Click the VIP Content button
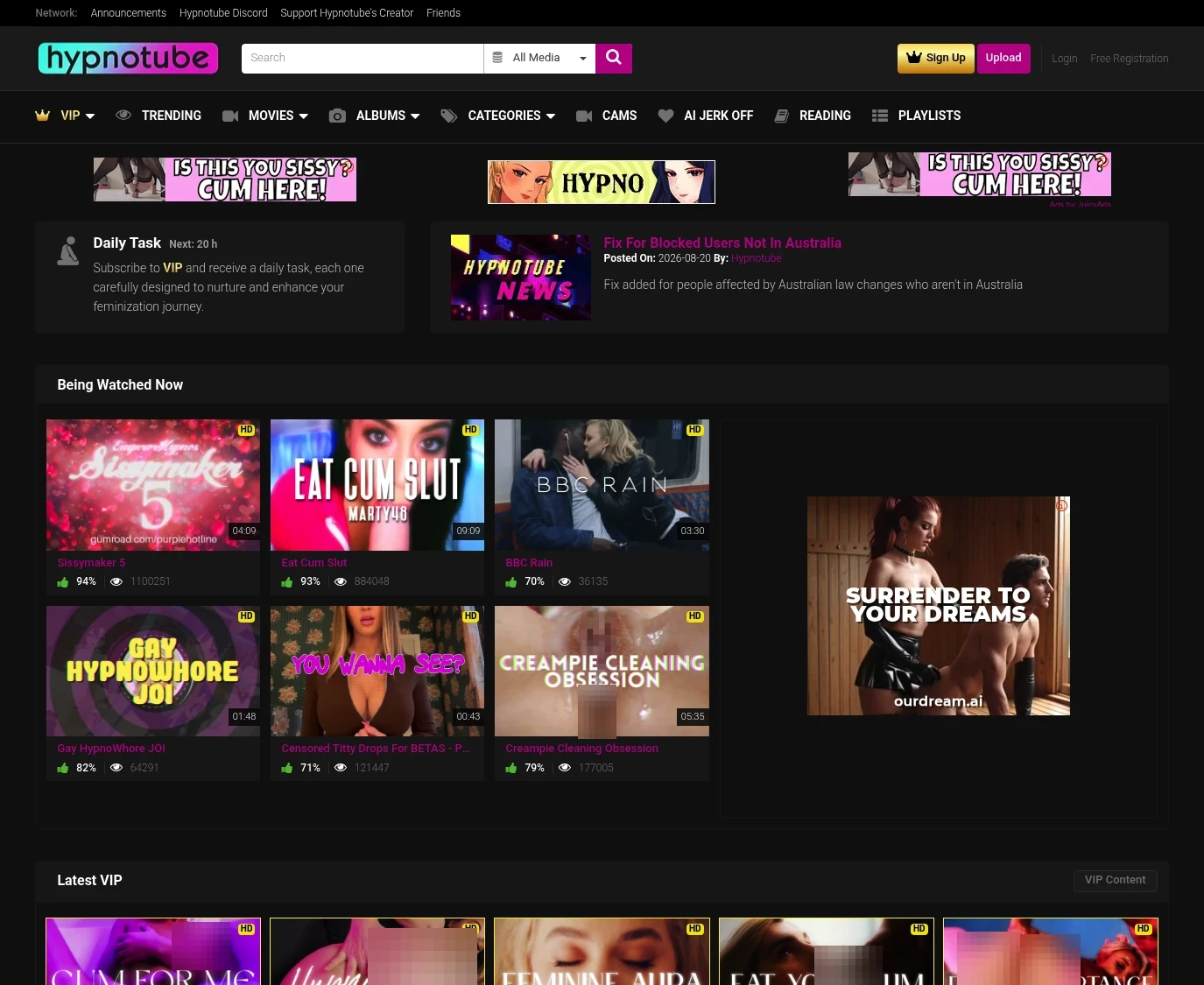1204x985 pixels. [1115, 881]
